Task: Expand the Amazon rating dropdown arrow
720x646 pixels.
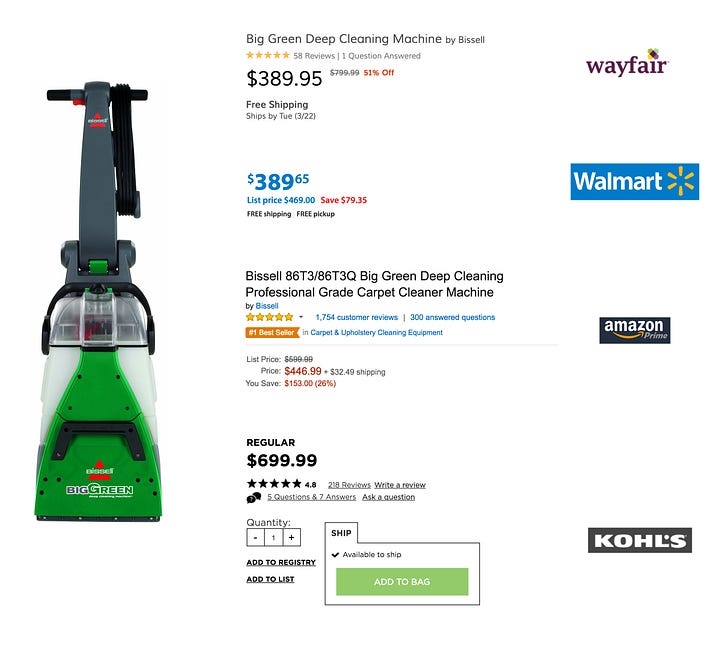Action: coord(301,317)
